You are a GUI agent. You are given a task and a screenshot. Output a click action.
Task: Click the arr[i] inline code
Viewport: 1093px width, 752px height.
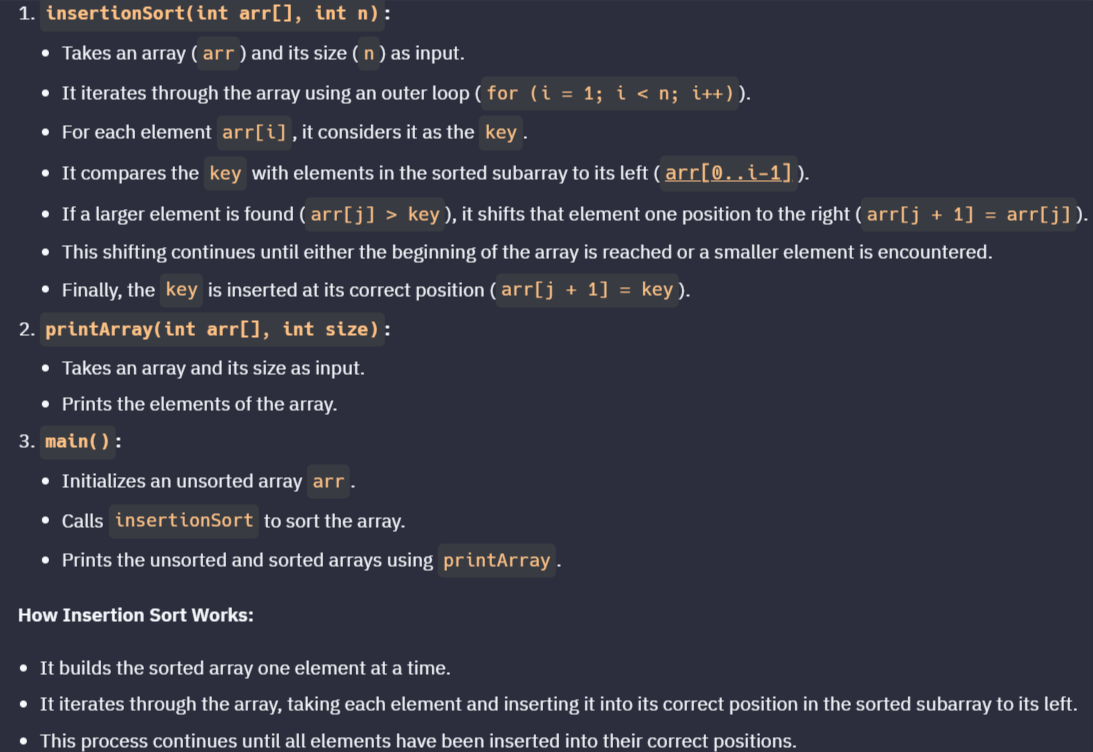(254, 132)
